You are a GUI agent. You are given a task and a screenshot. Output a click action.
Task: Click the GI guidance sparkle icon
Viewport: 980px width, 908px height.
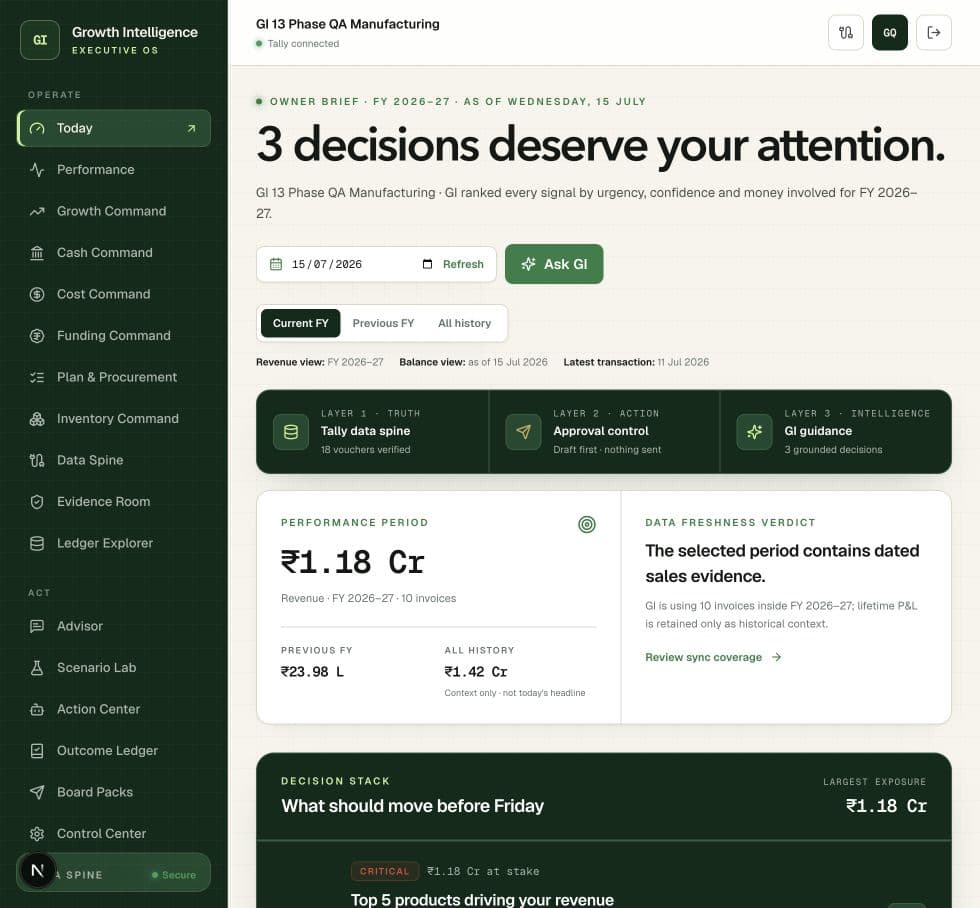[754, 432]
